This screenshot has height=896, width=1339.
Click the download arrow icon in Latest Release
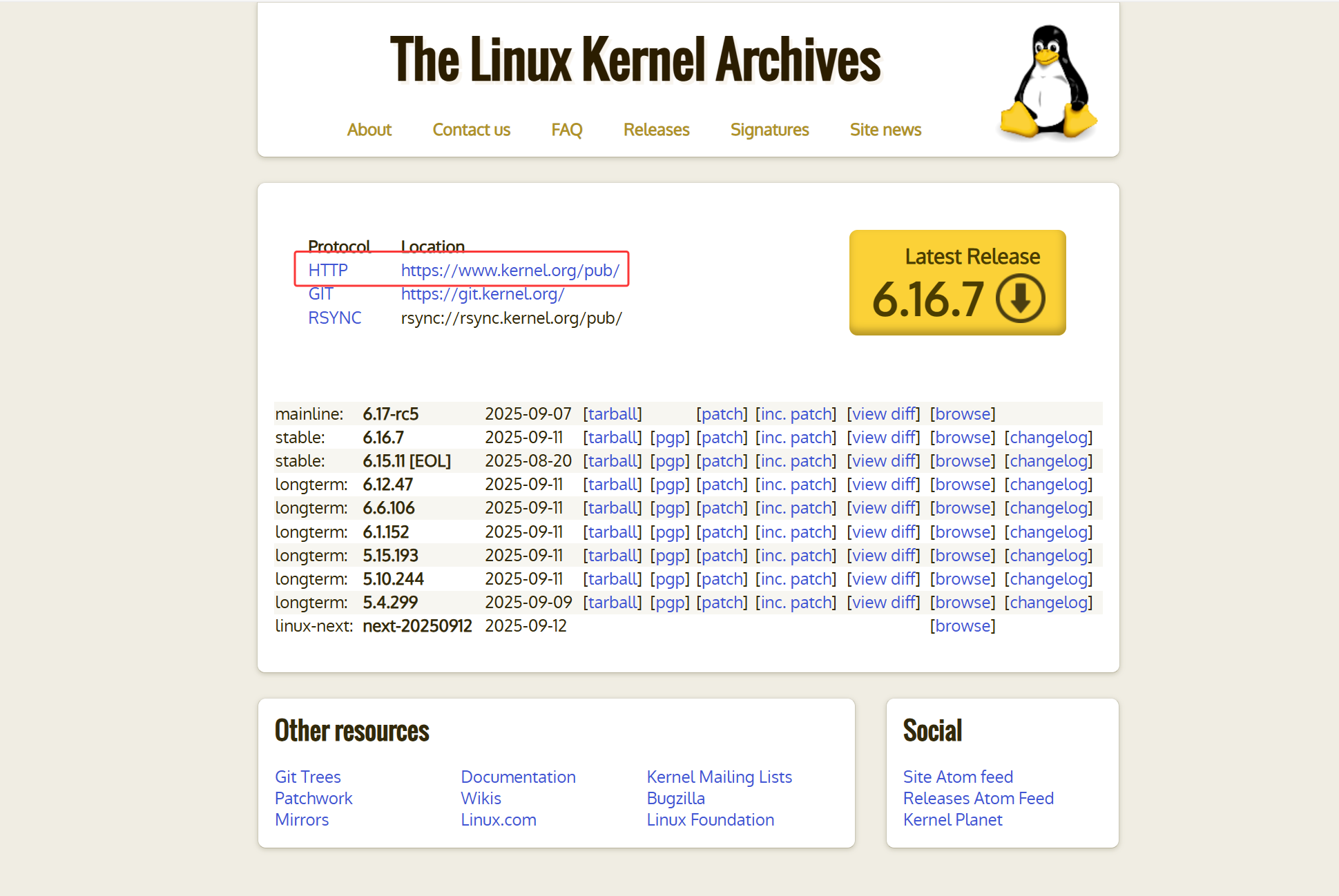coord(1020,298)
